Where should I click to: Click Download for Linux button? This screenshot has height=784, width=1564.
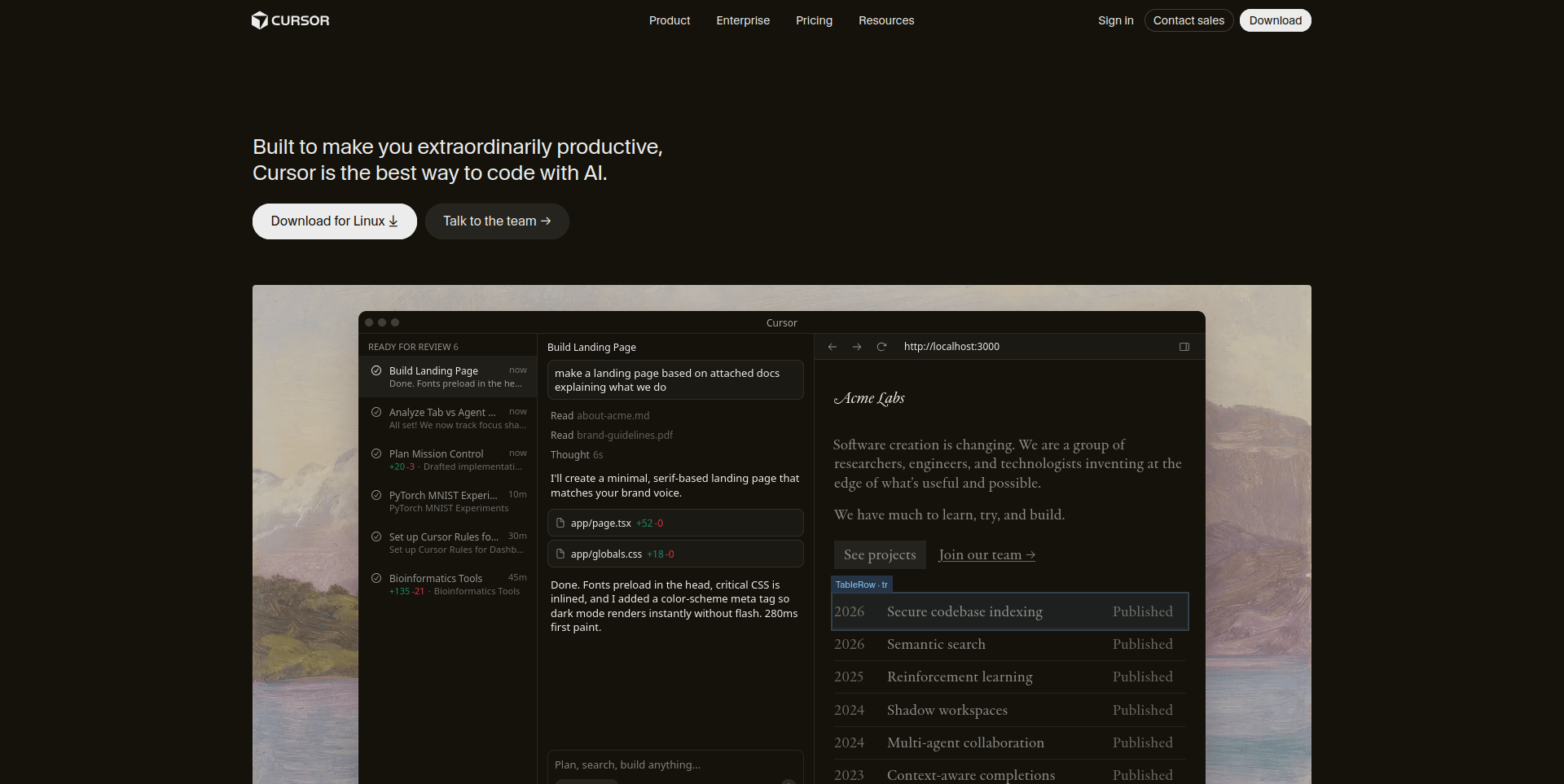point(334,221)
